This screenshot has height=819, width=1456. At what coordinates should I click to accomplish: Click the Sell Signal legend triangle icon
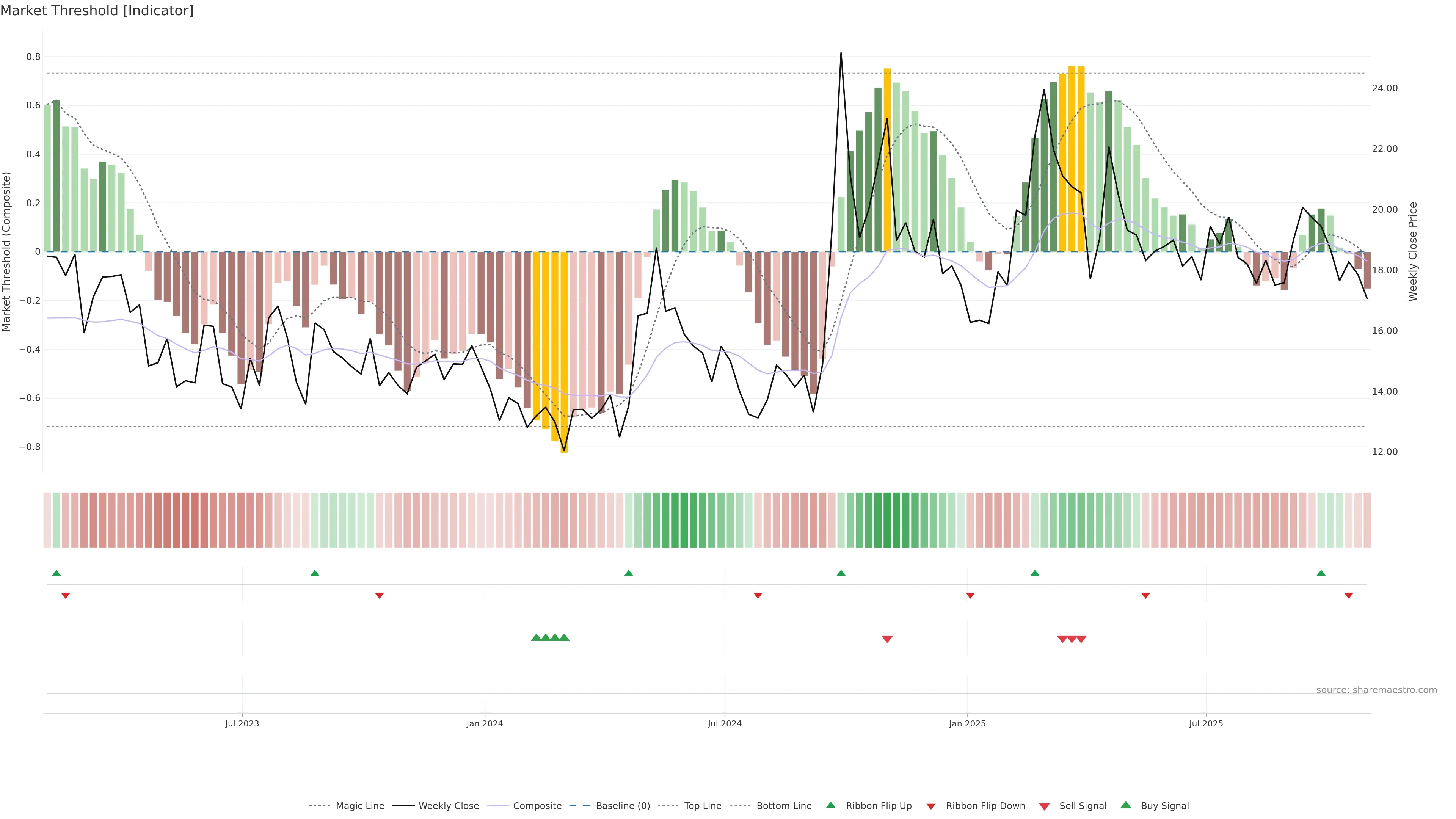1045,806
